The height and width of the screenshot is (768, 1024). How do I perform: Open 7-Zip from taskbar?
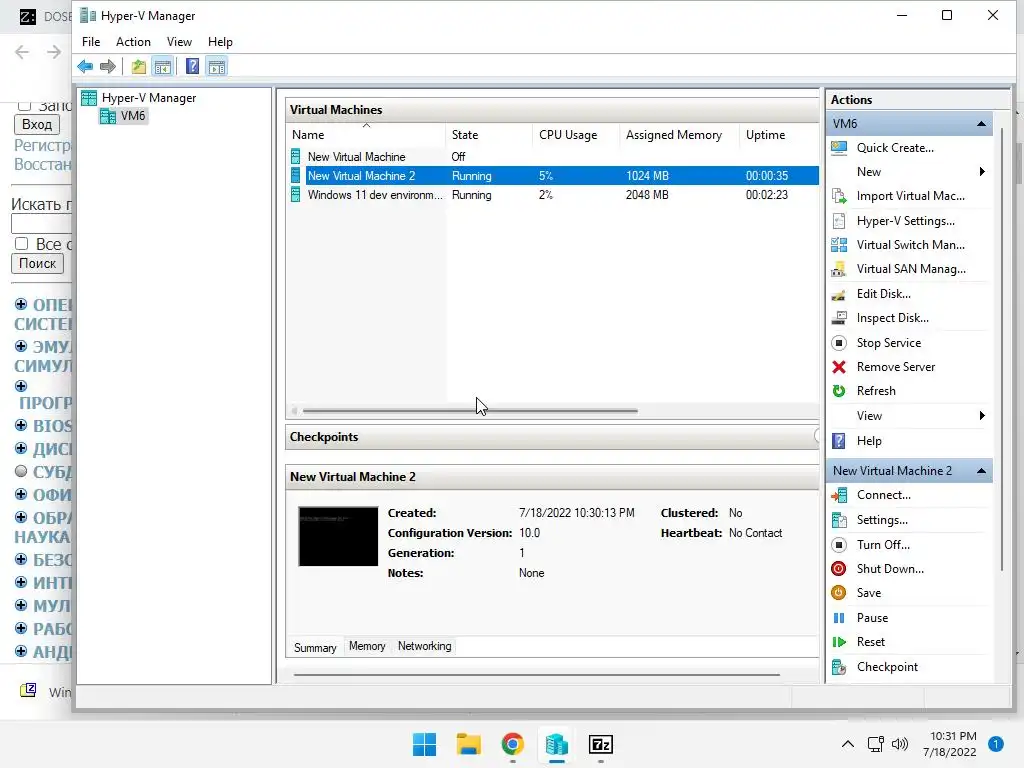point(600,744)
